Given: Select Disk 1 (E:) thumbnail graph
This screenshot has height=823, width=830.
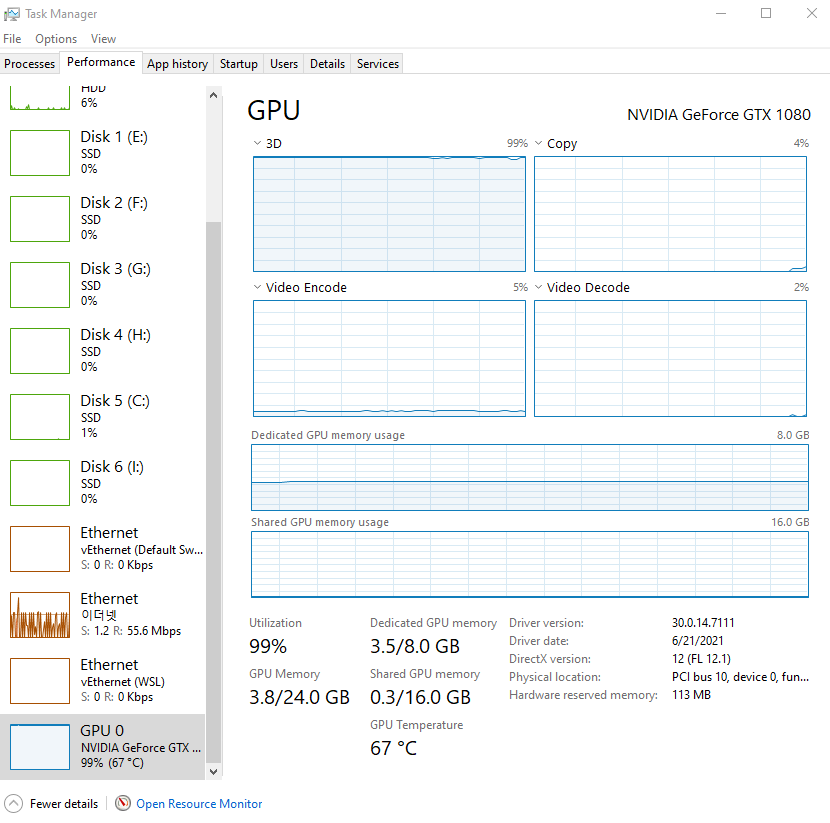Looking at the screenshot, I should pos(40,152).
